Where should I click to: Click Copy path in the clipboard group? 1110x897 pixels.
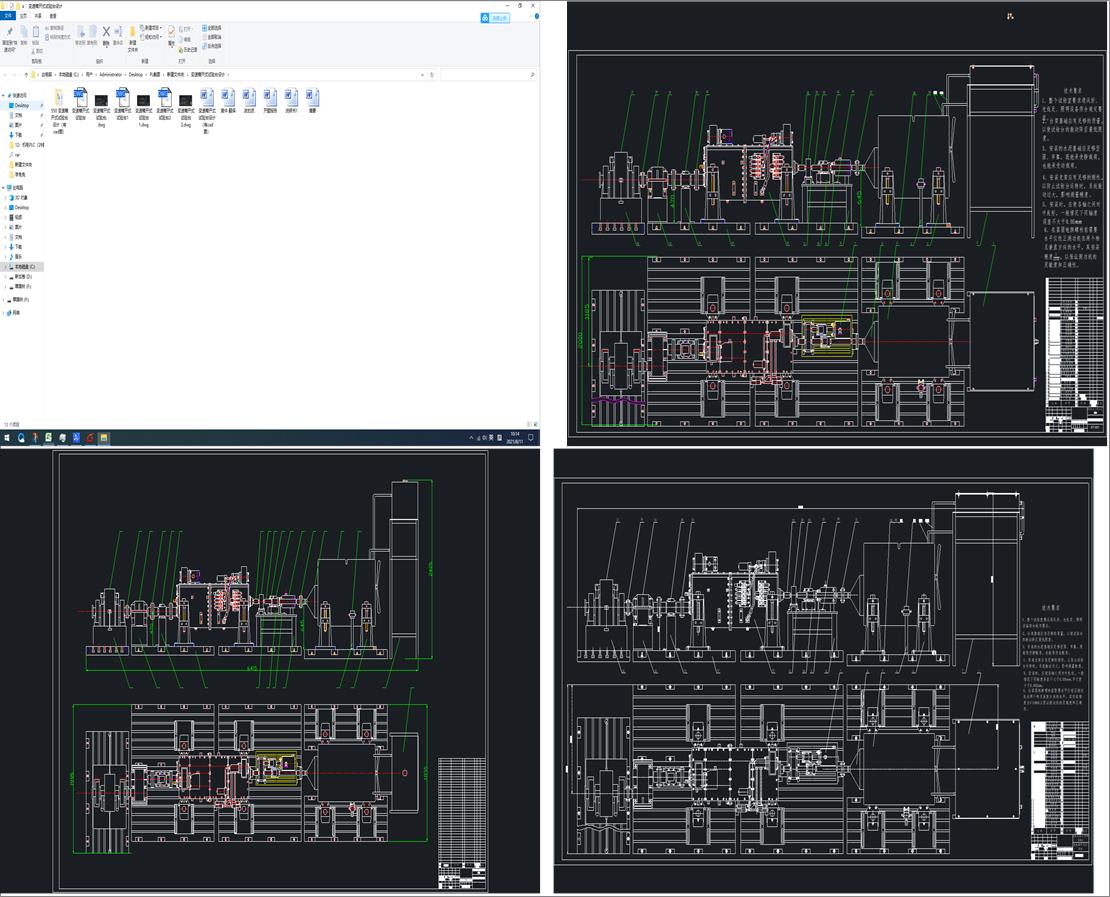click(x=57, y=28)
